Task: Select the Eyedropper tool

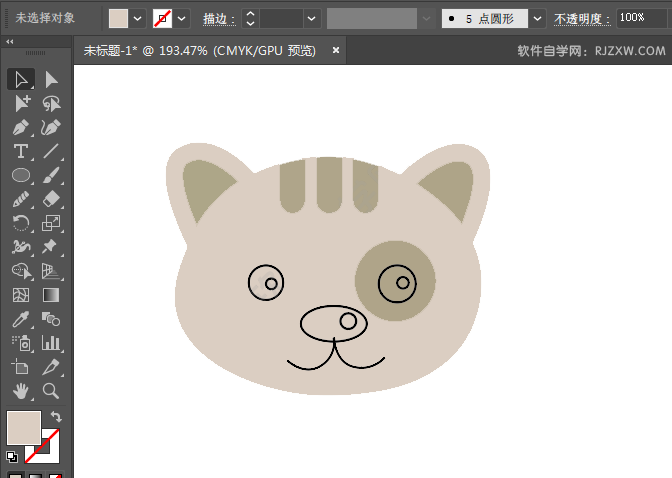Action: coord(20,319)
